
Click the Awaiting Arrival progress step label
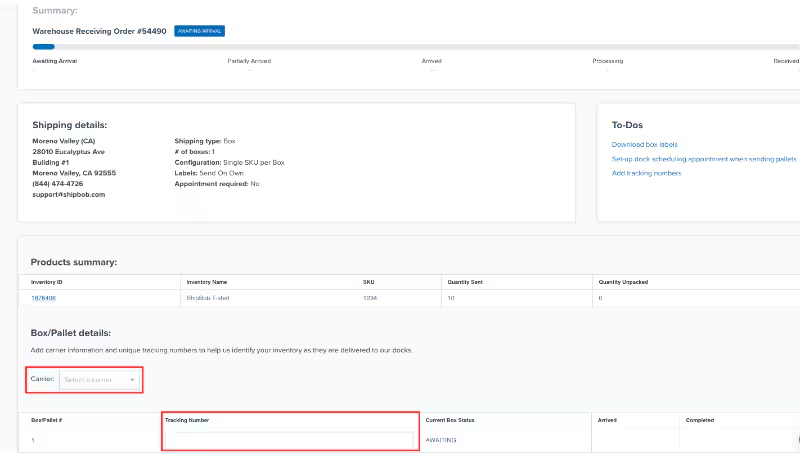55,61
